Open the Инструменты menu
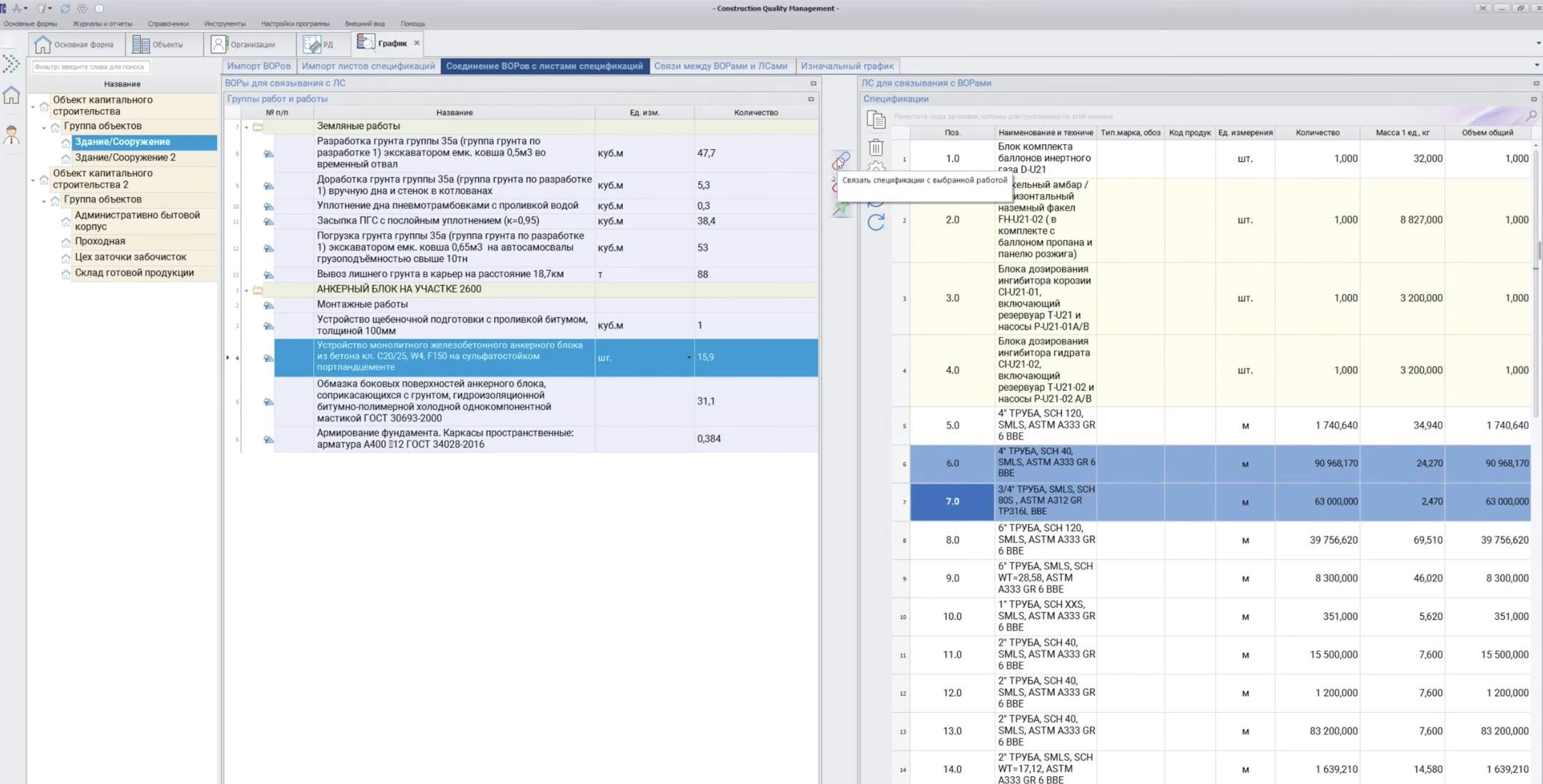The width and height of the screenshot is (1543, 784). (225, 24)
